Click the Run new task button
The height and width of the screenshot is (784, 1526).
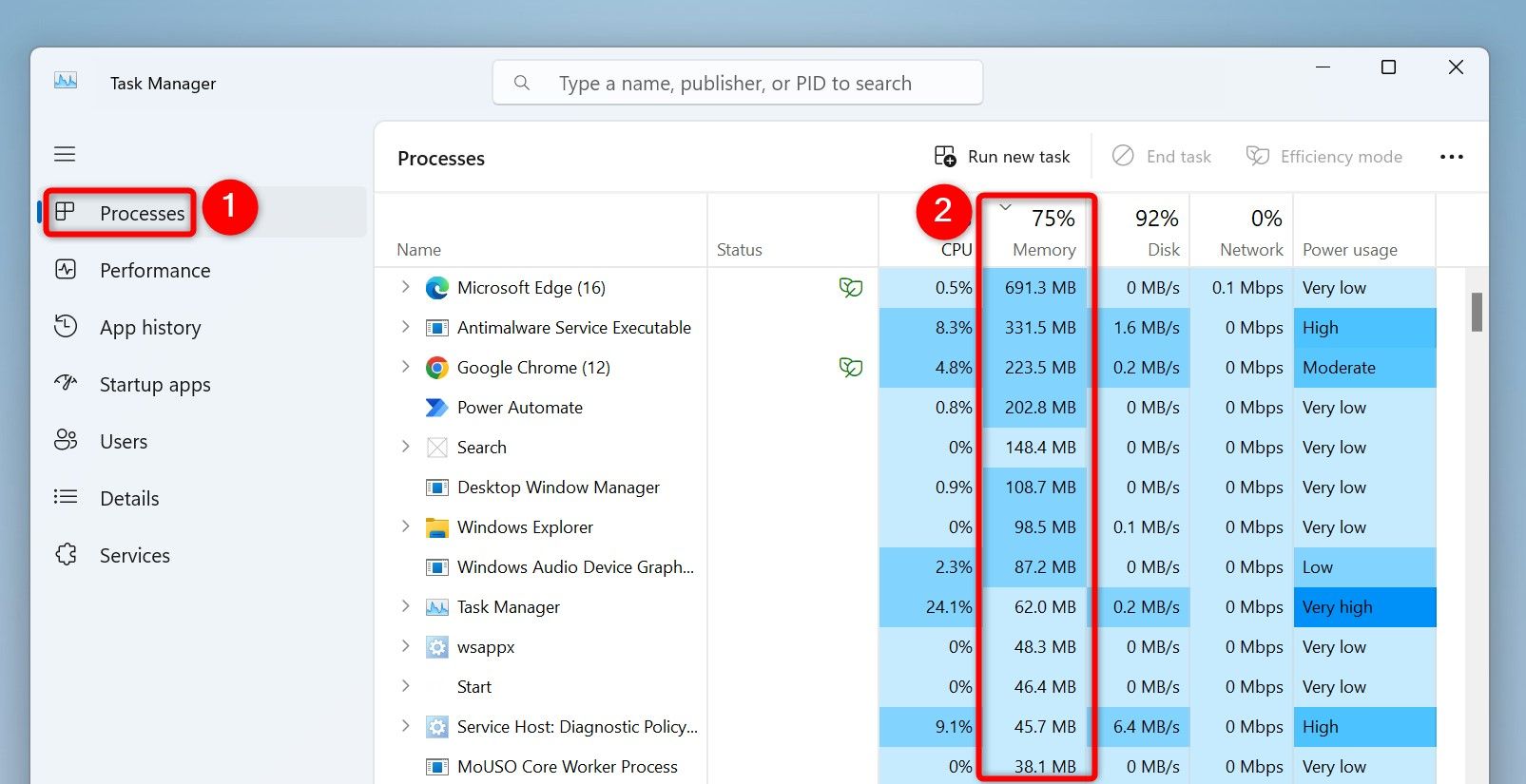click(x=1002, y=157)
